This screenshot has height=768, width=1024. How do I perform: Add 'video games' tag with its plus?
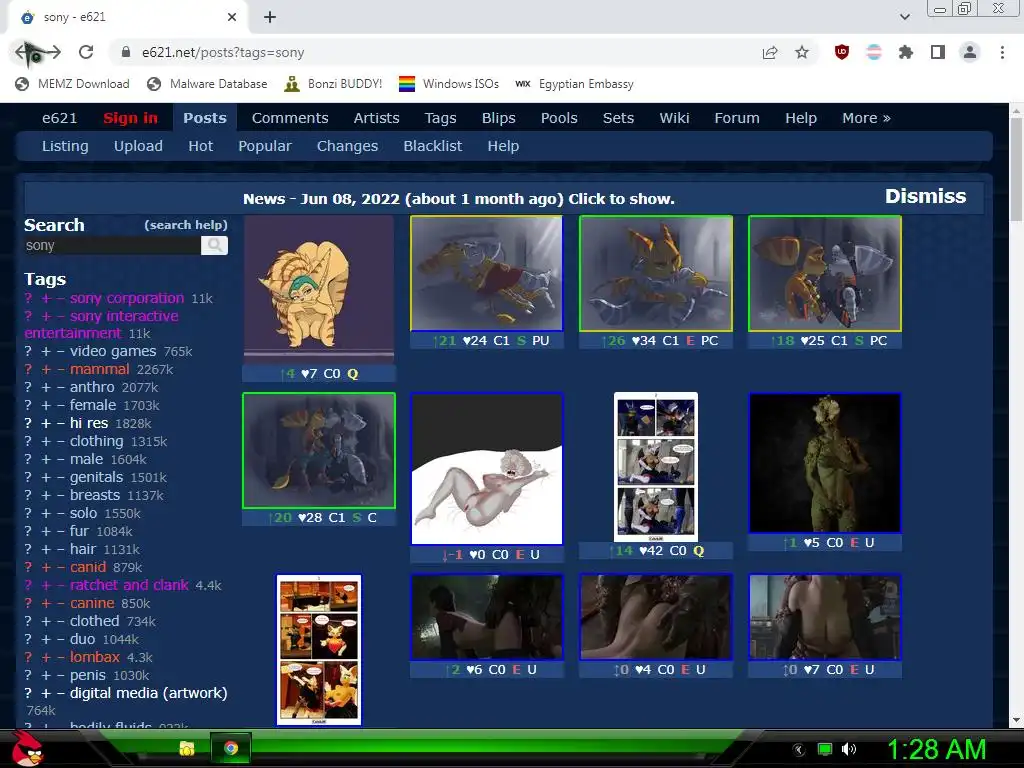pos(46,351)
